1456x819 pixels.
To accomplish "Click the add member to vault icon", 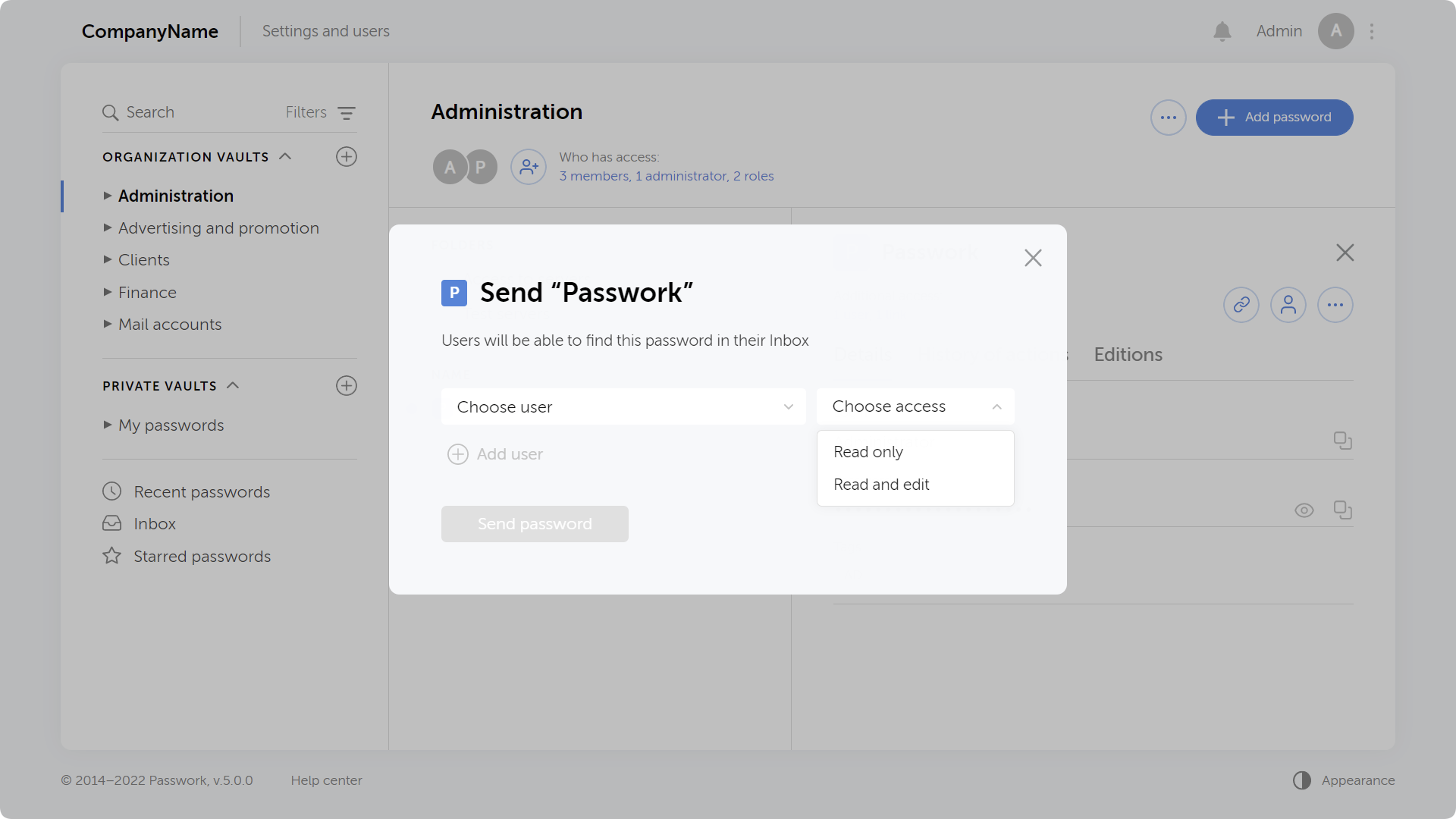I will point(528,167).
